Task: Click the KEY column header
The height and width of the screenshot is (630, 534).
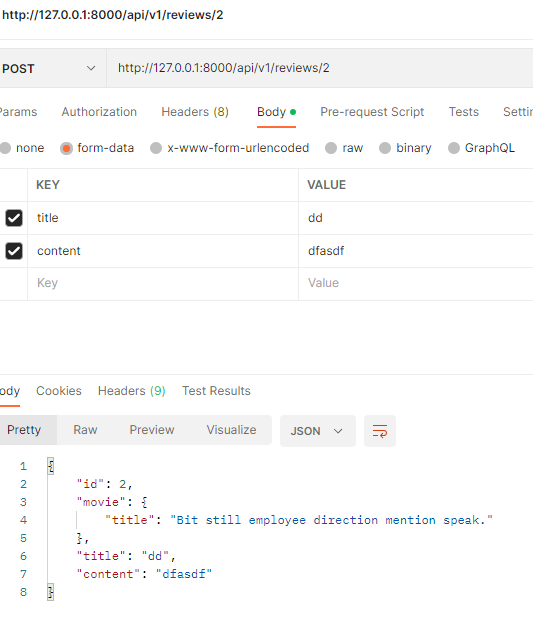Action: coord(48,185)
